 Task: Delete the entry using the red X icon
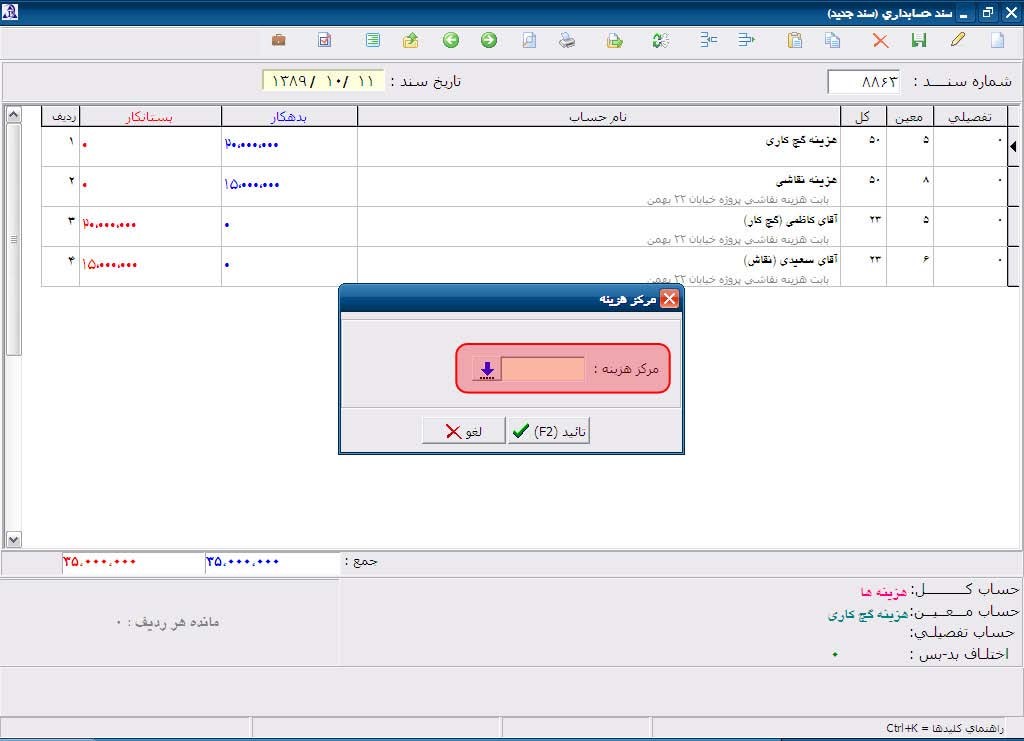(x=880, y=40)
